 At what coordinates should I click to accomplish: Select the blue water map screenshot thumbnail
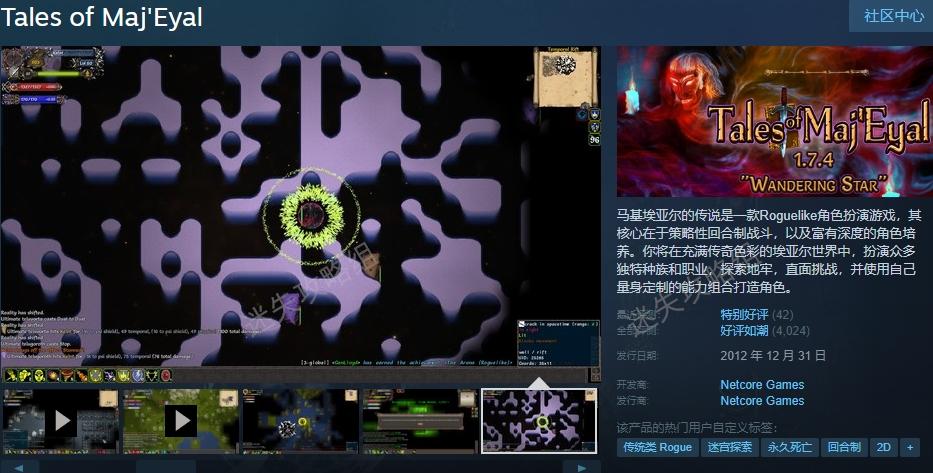point(300,421)
